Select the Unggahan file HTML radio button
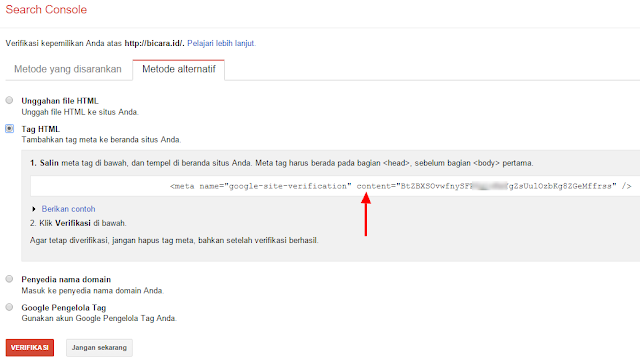The width and height of the screenshot is (640, 364). [9, 100]
